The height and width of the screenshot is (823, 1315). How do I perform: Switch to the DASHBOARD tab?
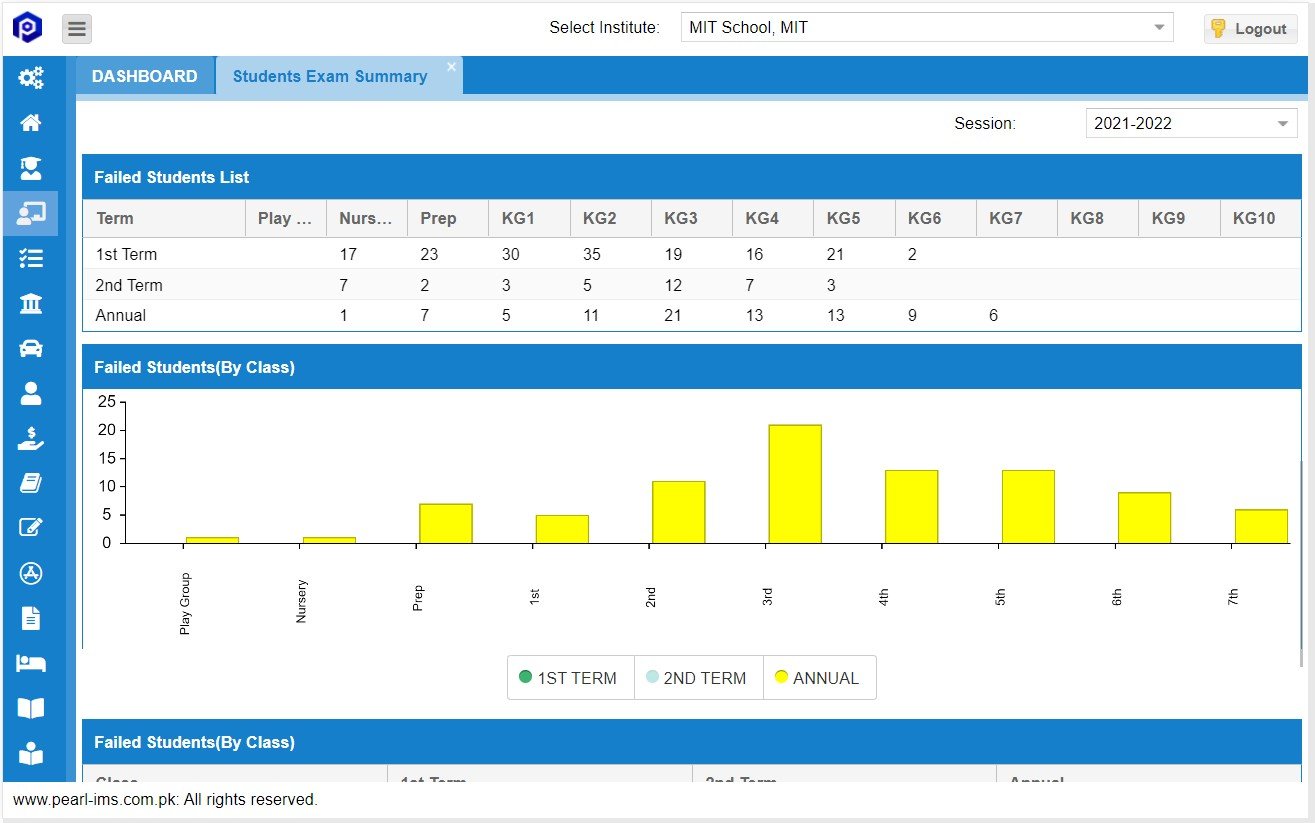[146, 75]
